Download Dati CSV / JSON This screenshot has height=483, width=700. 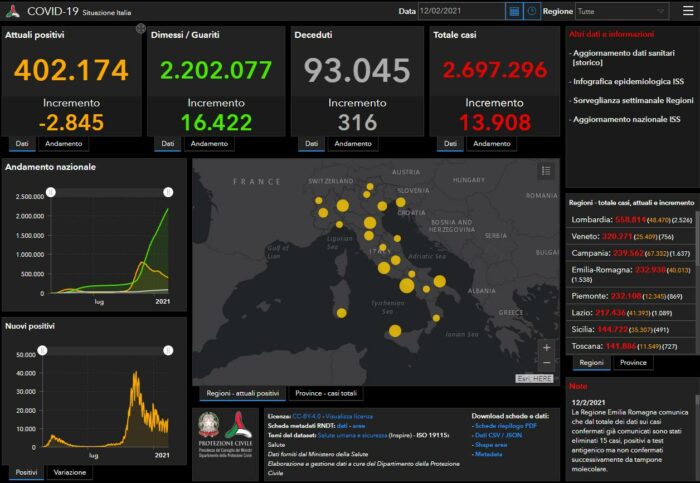pyautogui.click(x=498, y=435)
